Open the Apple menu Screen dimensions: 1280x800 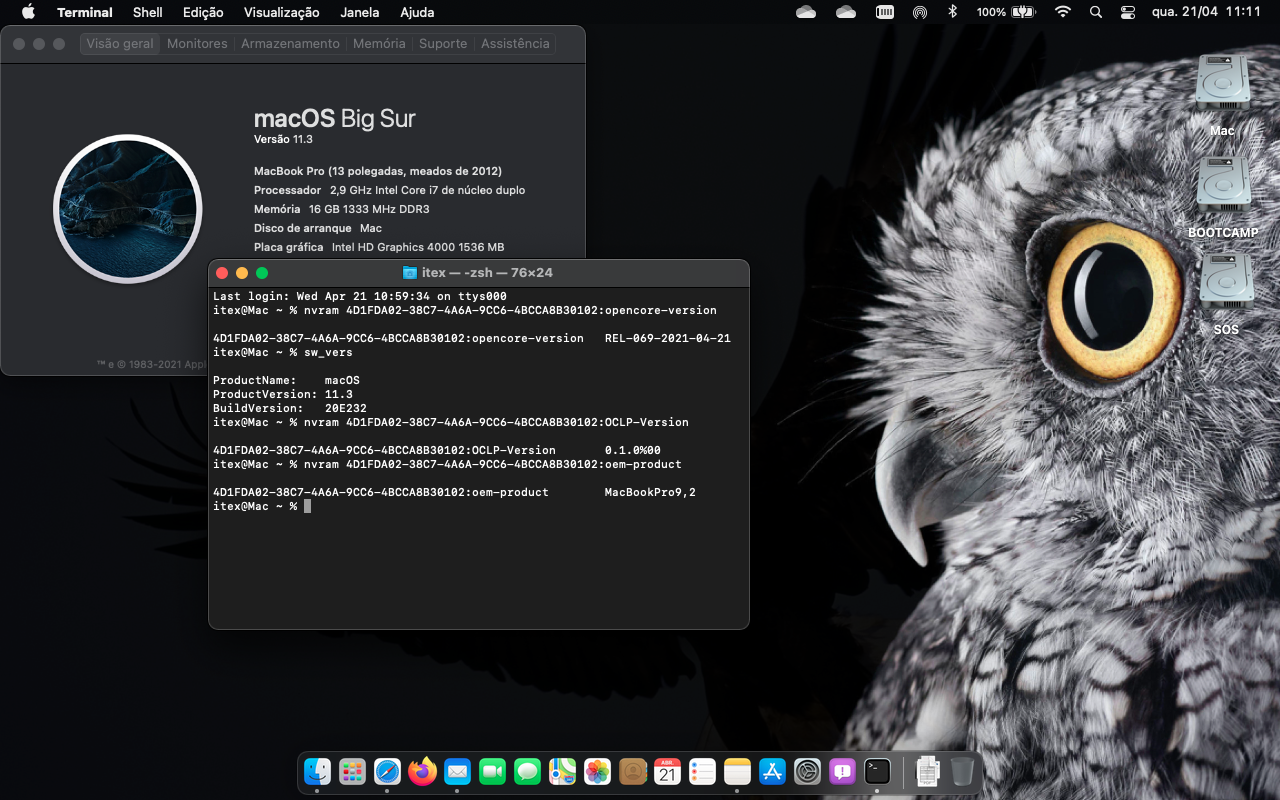[28, 12]
